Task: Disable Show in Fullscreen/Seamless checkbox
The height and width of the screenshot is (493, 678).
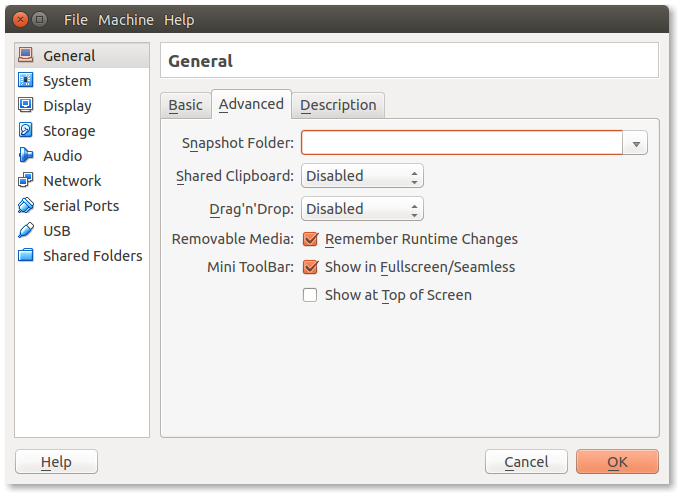Action: click(310, 267)
